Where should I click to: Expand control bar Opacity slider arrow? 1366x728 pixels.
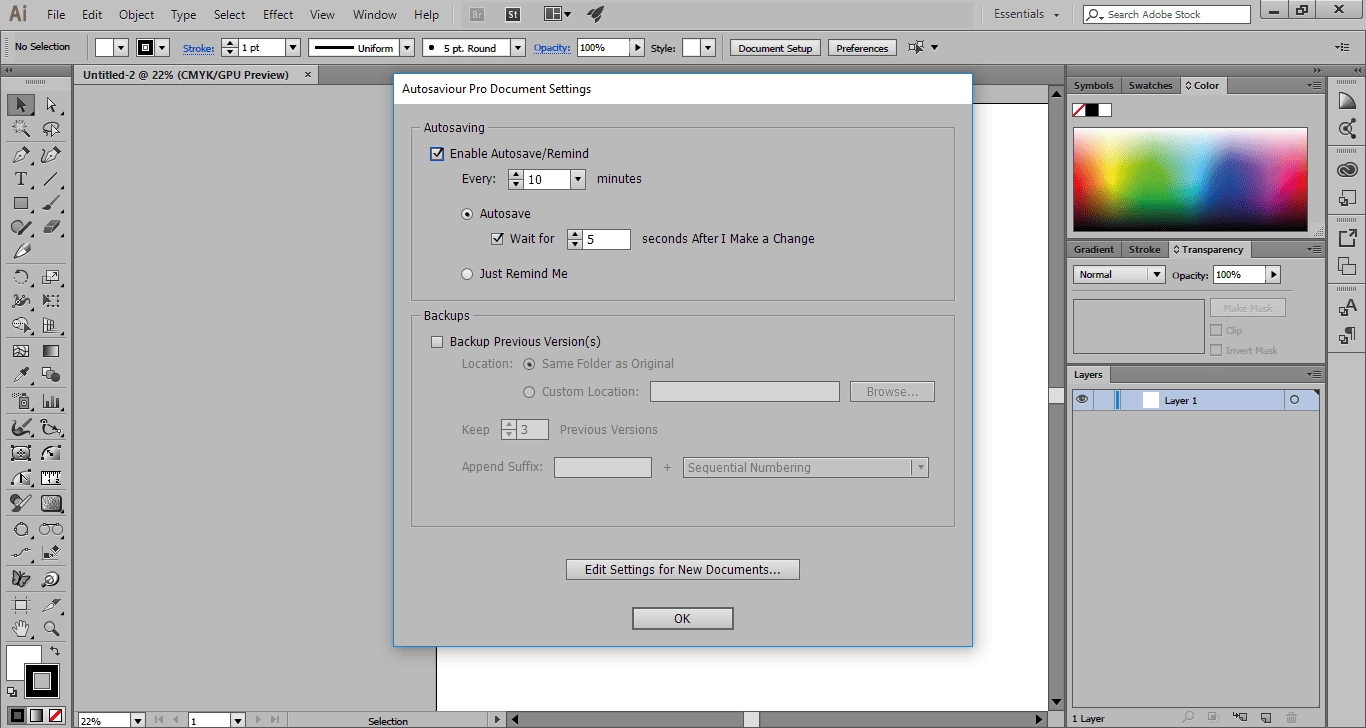(637, 48)
